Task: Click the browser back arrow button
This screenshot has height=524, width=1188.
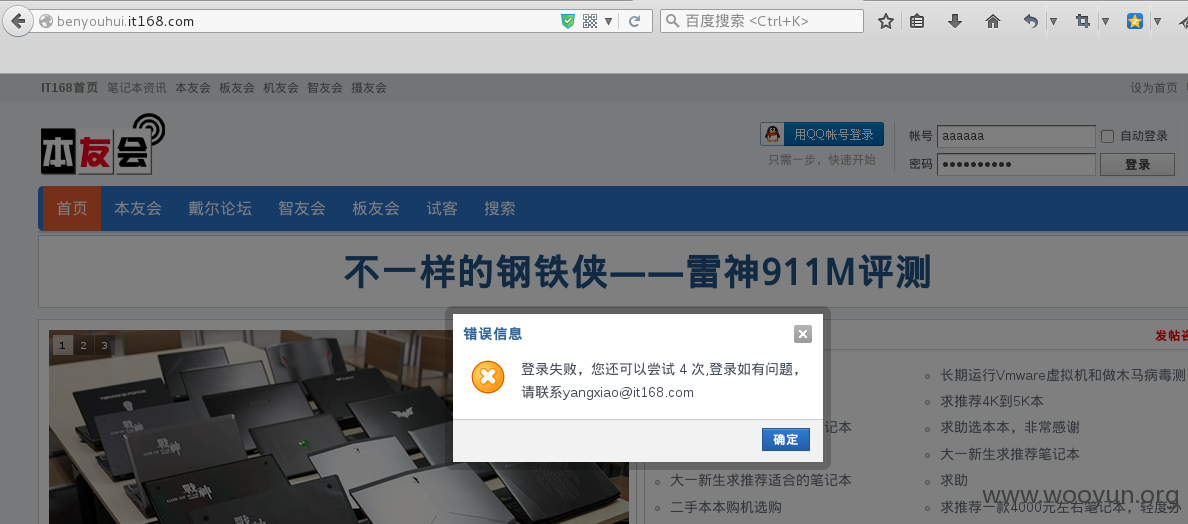Action: coord(18,20)
